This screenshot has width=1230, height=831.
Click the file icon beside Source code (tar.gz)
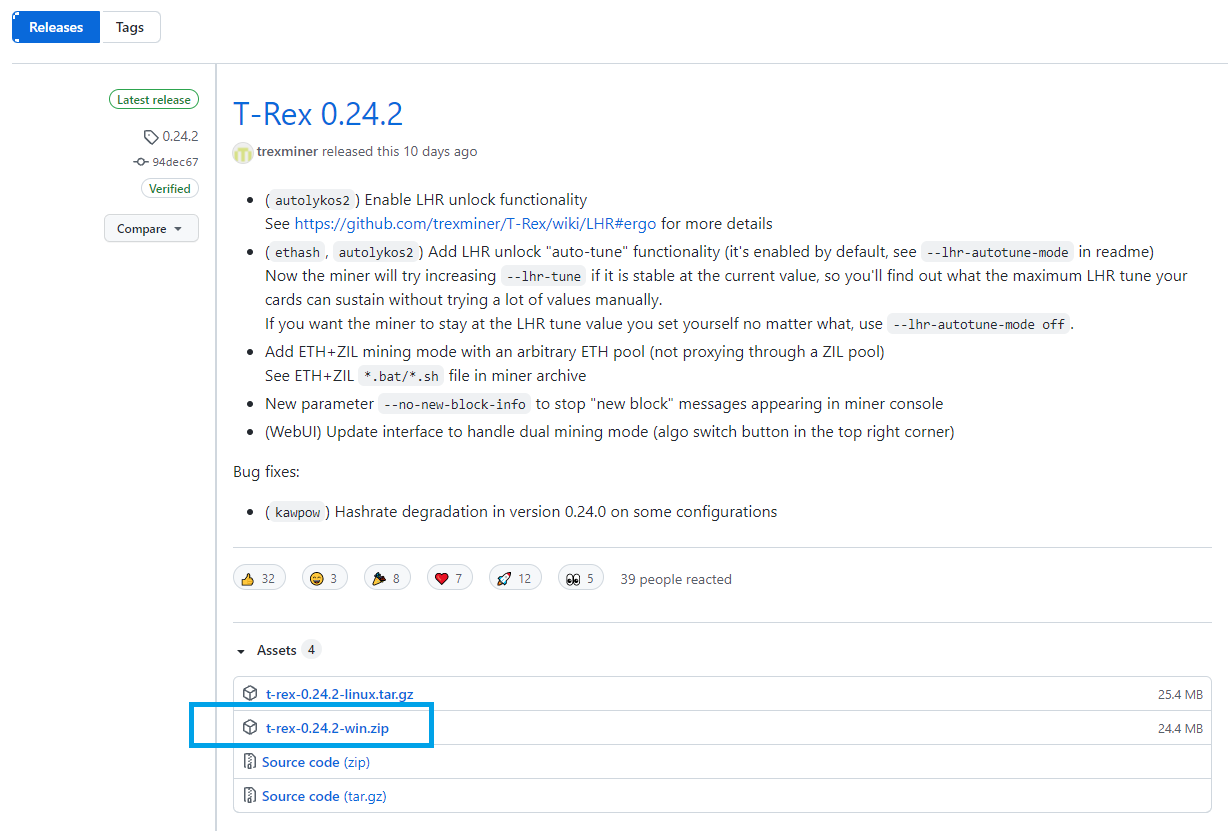pos(250,796)
